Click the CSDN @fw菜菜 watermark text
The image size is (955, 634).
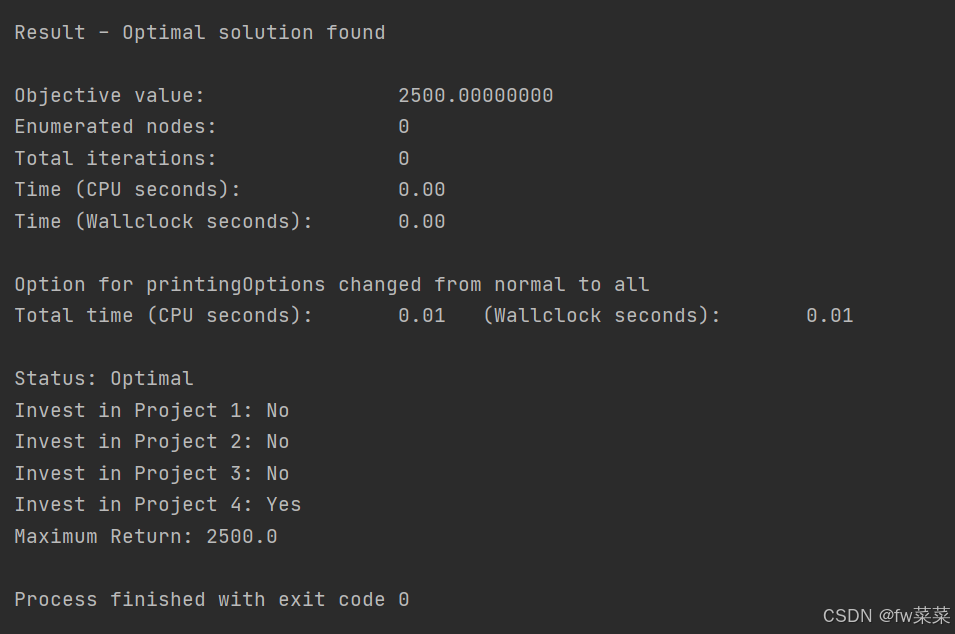[x=885, y=616]
